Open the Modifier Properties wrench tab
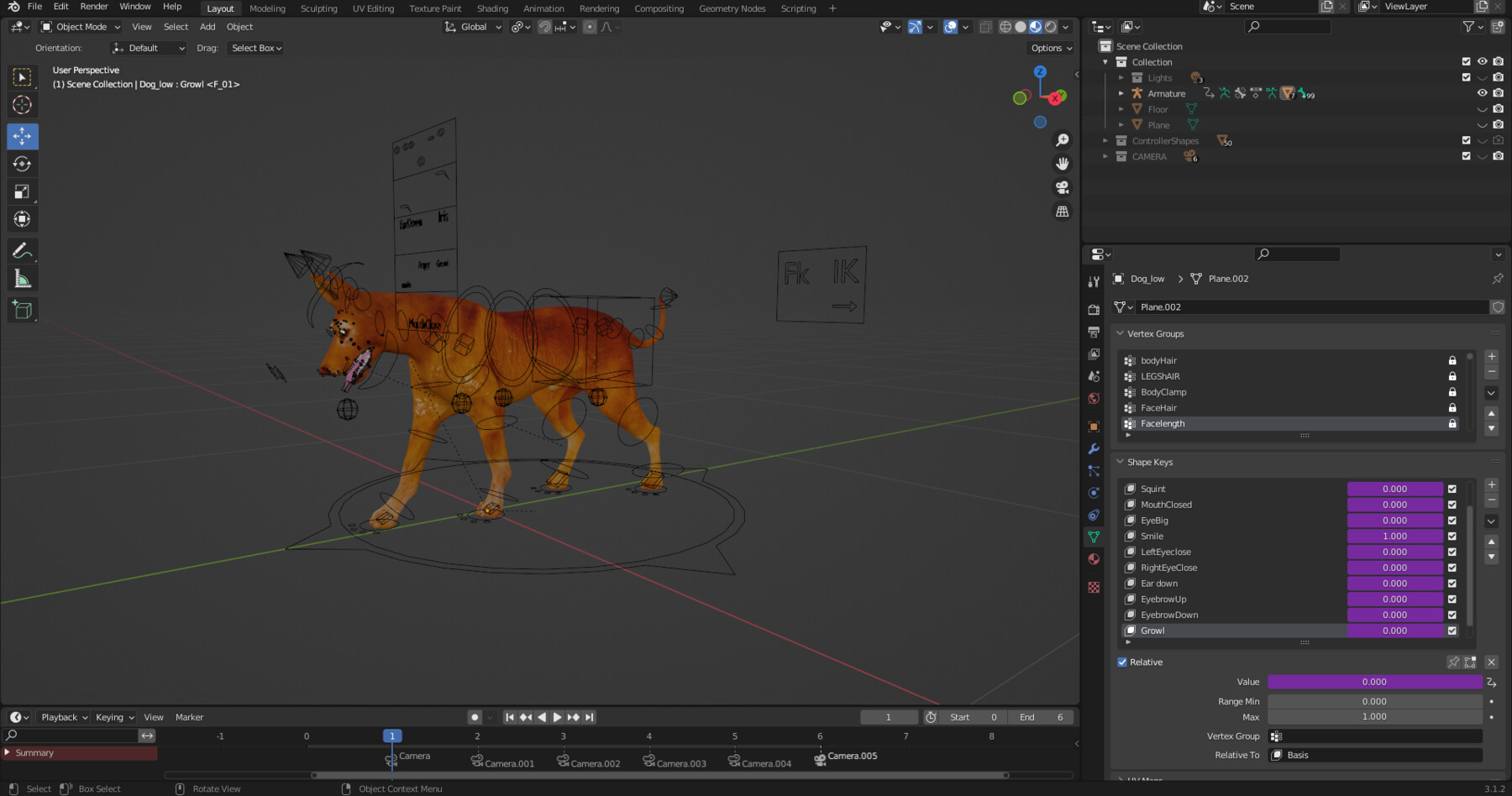 pos(1094,449)
